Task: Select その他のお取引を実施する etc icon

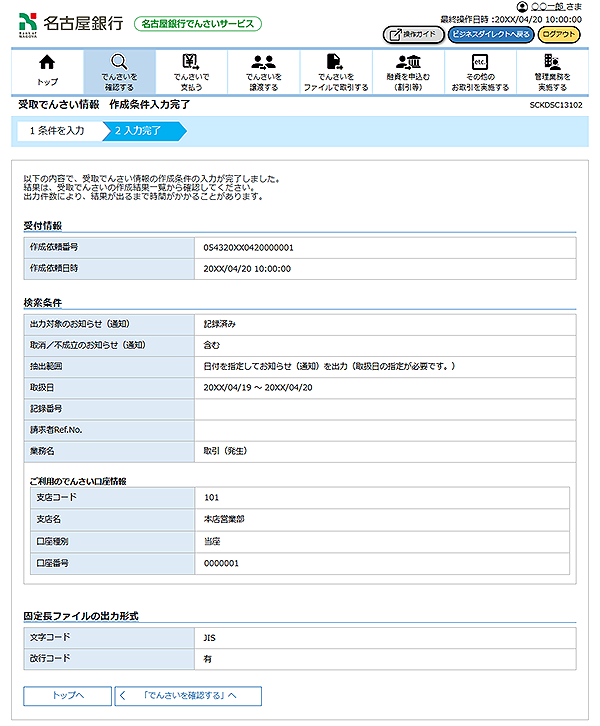Action: [x=479, y=62]
